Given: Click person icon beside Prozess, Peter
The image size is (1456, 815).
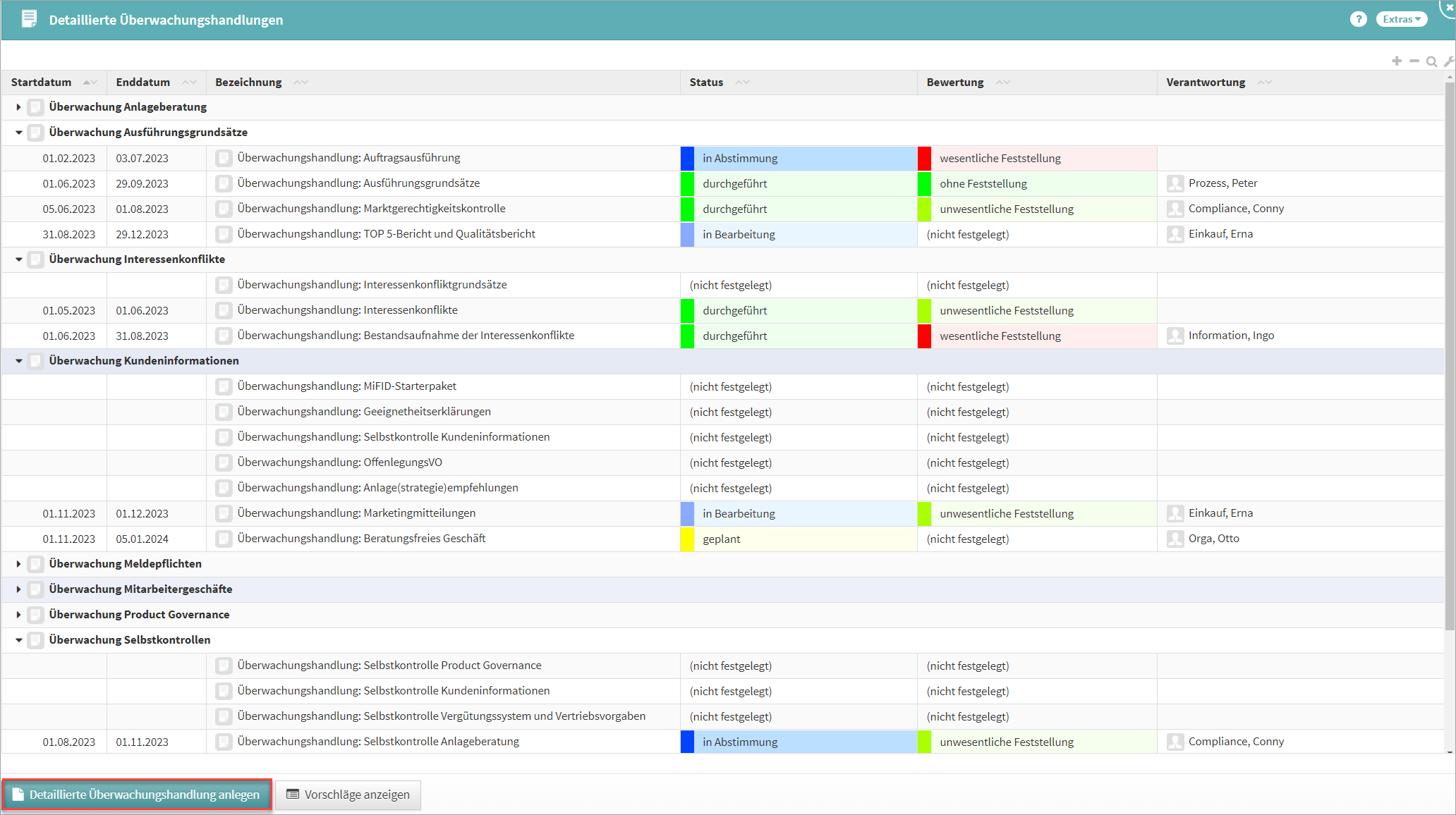Looking at the screenshot, I should [1175, 183].
